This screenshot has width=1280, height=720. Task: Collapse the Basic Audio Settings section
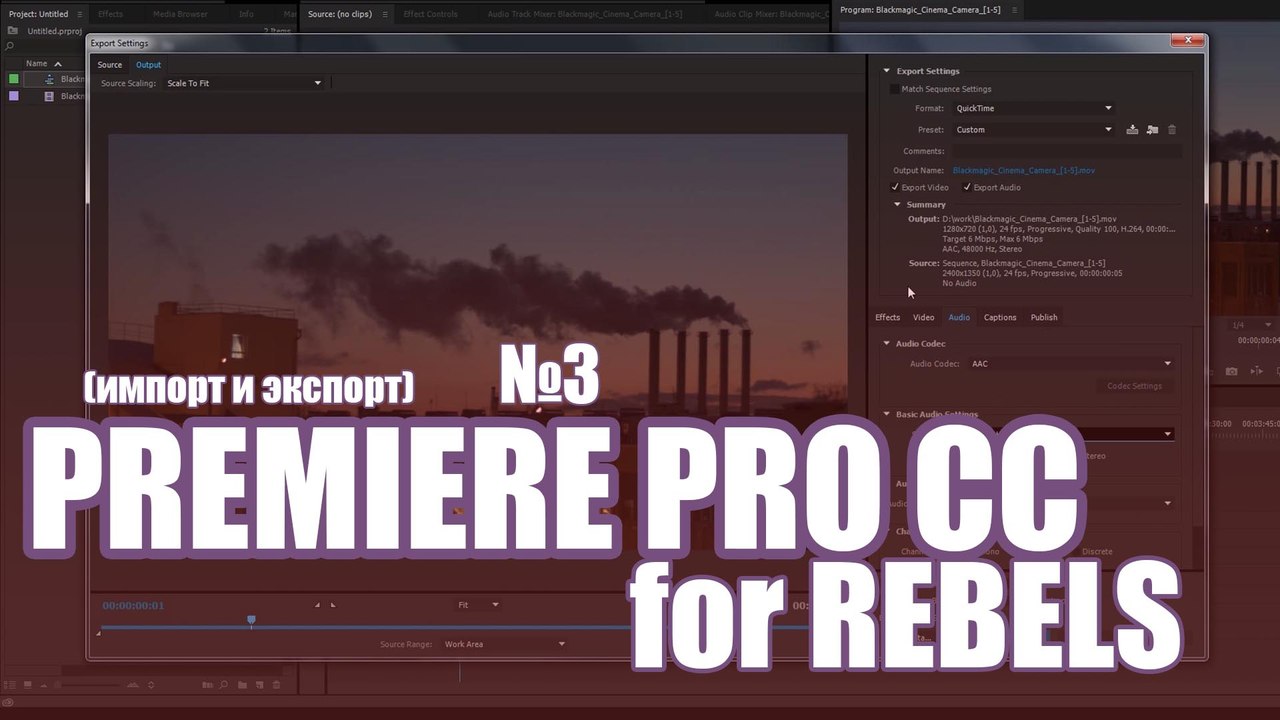tap(886, 414)
